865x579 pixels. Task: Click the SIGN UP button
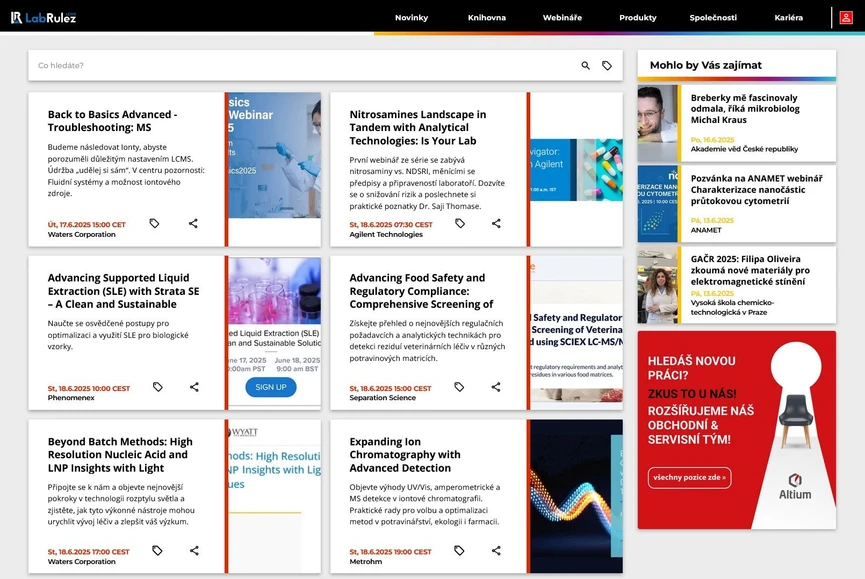269,388
